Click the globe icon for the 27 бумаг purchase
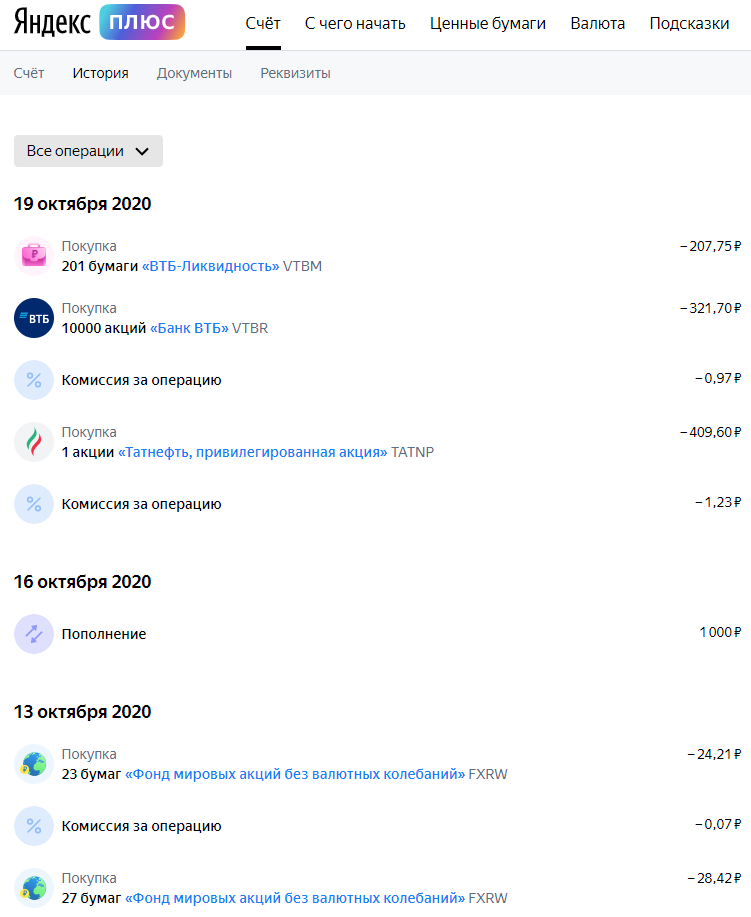Viewport: 751px width, 917px height. (x=34, y=888)
